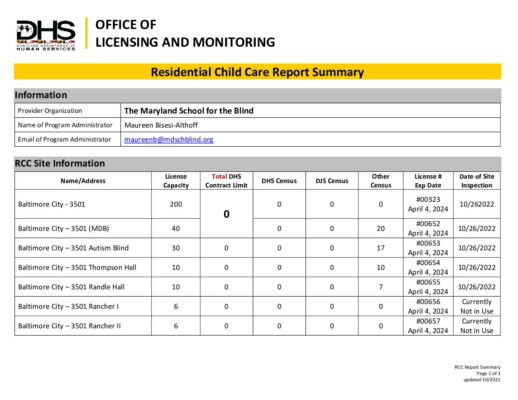Image resolution: width=518 pixels, height=400 pixels.
Task: Click 'RCC Report Summary' footer text
Action: 477,367
